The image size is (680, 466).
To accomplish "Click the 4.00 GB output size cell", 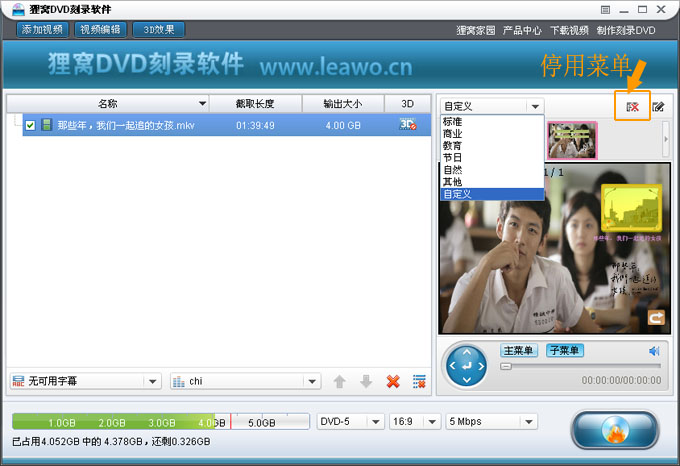I will tap(343, 126).
